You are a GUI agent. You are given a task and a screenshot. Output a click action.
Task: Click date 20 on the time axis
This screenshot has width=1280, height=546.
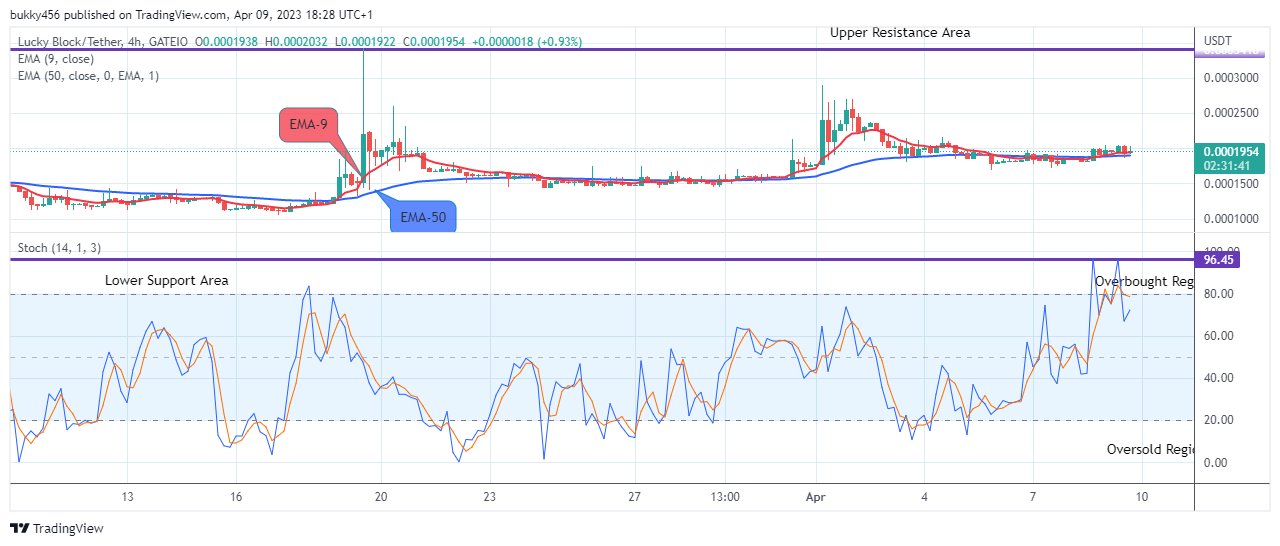[381, 497]
